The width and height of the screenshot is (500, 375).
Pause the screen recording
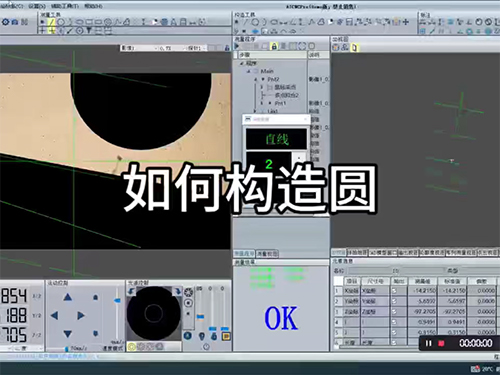[x=429, y=343]
